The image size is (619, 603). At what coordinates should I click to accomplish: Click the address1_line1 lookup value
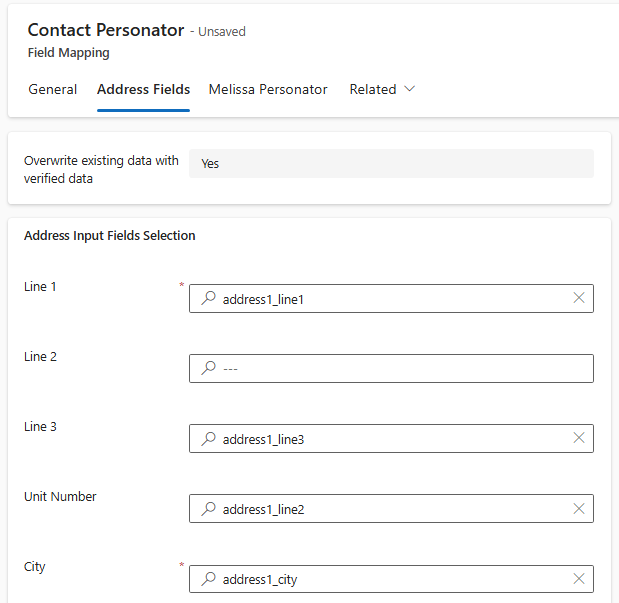coord(263,299)
